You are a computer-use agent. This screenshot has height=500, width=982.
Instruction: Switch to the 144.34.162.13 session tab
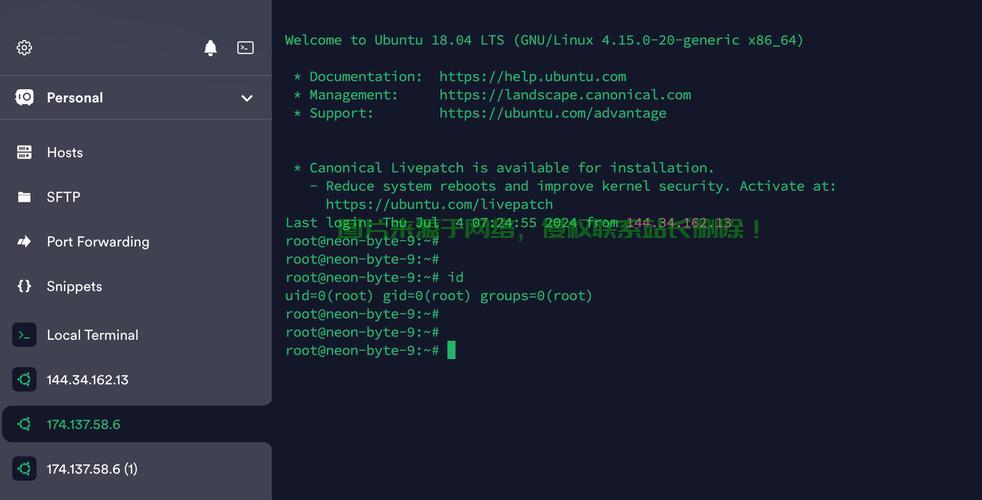pyautogui.click(x=87, y=380)
